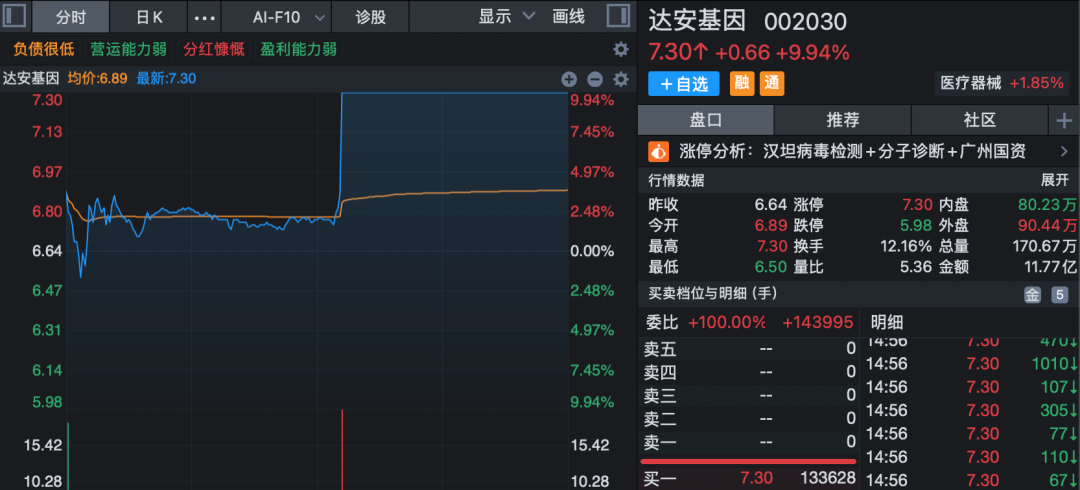
Task: Toggle the right sidebar panel icon
Action: [x=619, y=17]
